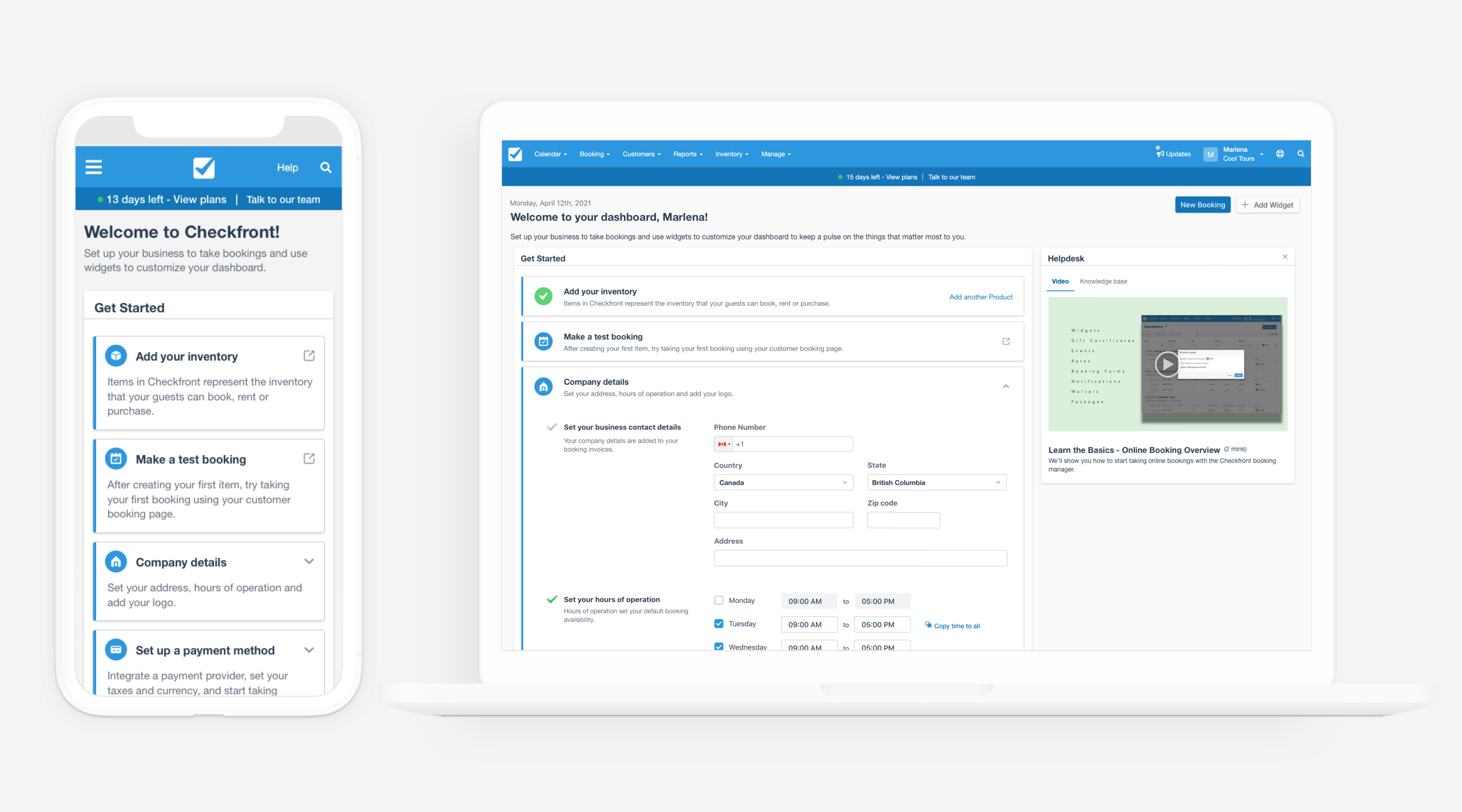This screenshot has height=812, width=1462.
Task: Uncheck the Tuesday hours checkbox
Action: click(x=718, y=624)
